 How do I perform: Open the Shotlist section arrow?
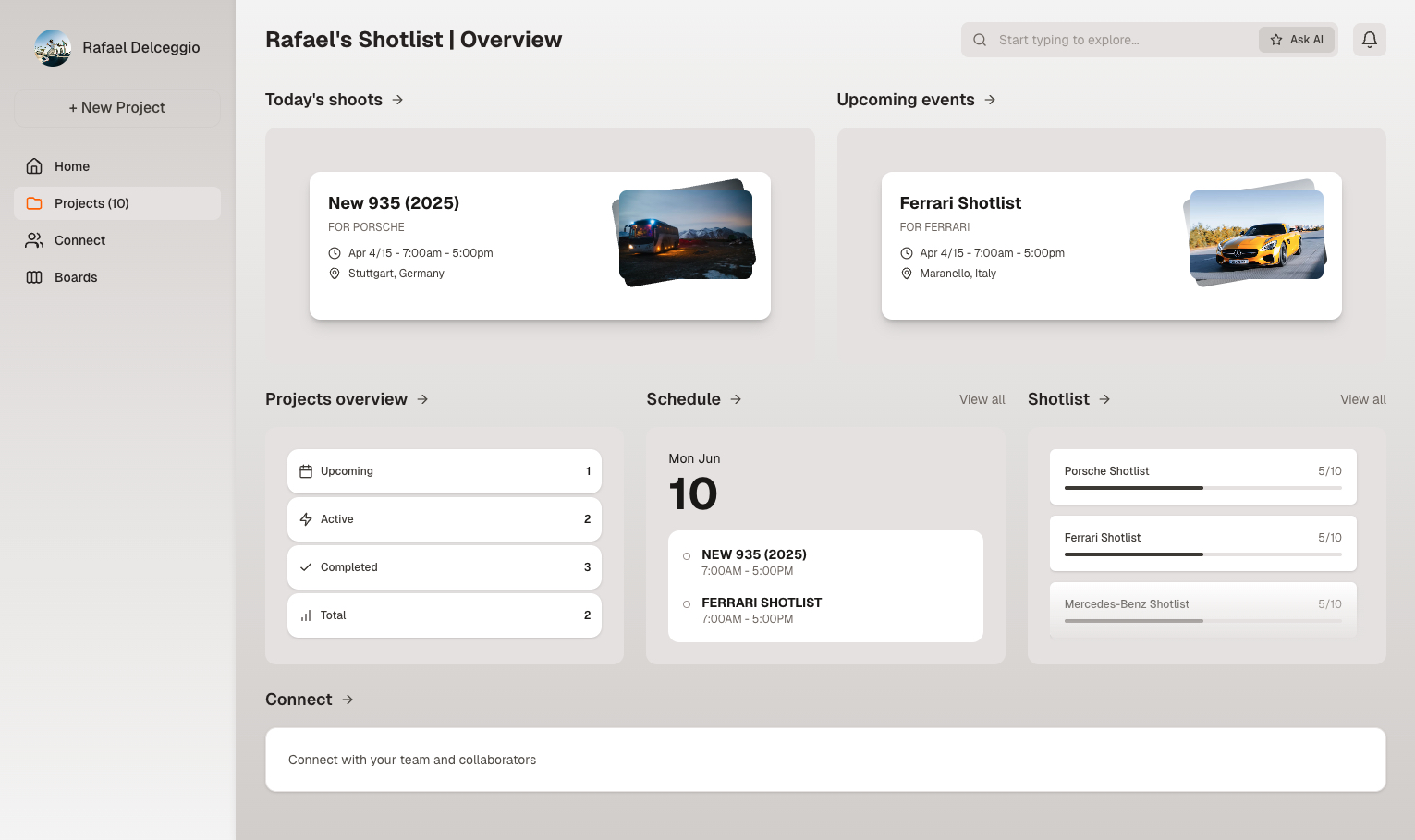point(1105,399)
